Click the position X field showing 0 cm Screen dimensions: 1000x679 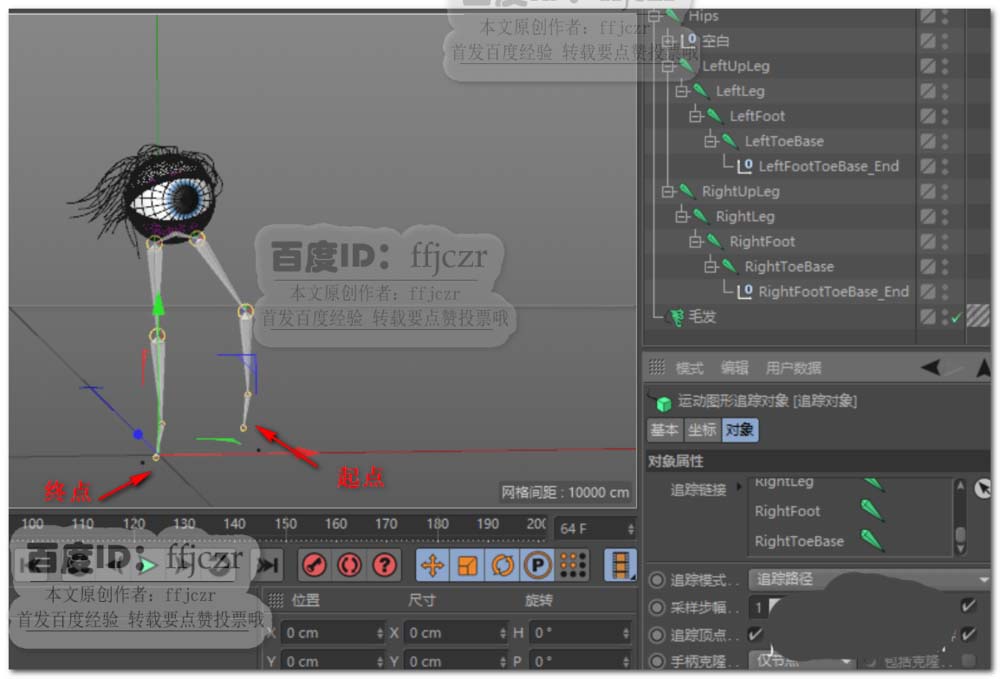coord(333,632)
